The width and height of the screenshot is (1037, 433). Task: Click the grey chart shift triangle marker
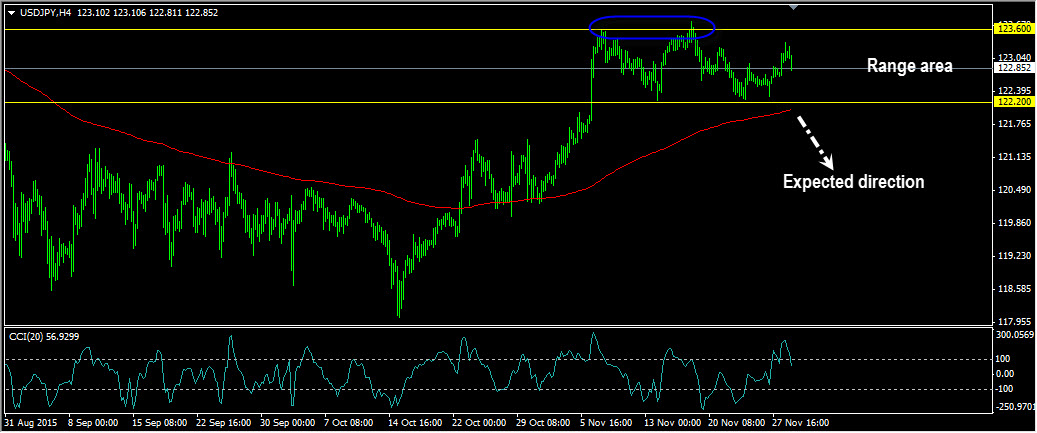pos(794,7)
